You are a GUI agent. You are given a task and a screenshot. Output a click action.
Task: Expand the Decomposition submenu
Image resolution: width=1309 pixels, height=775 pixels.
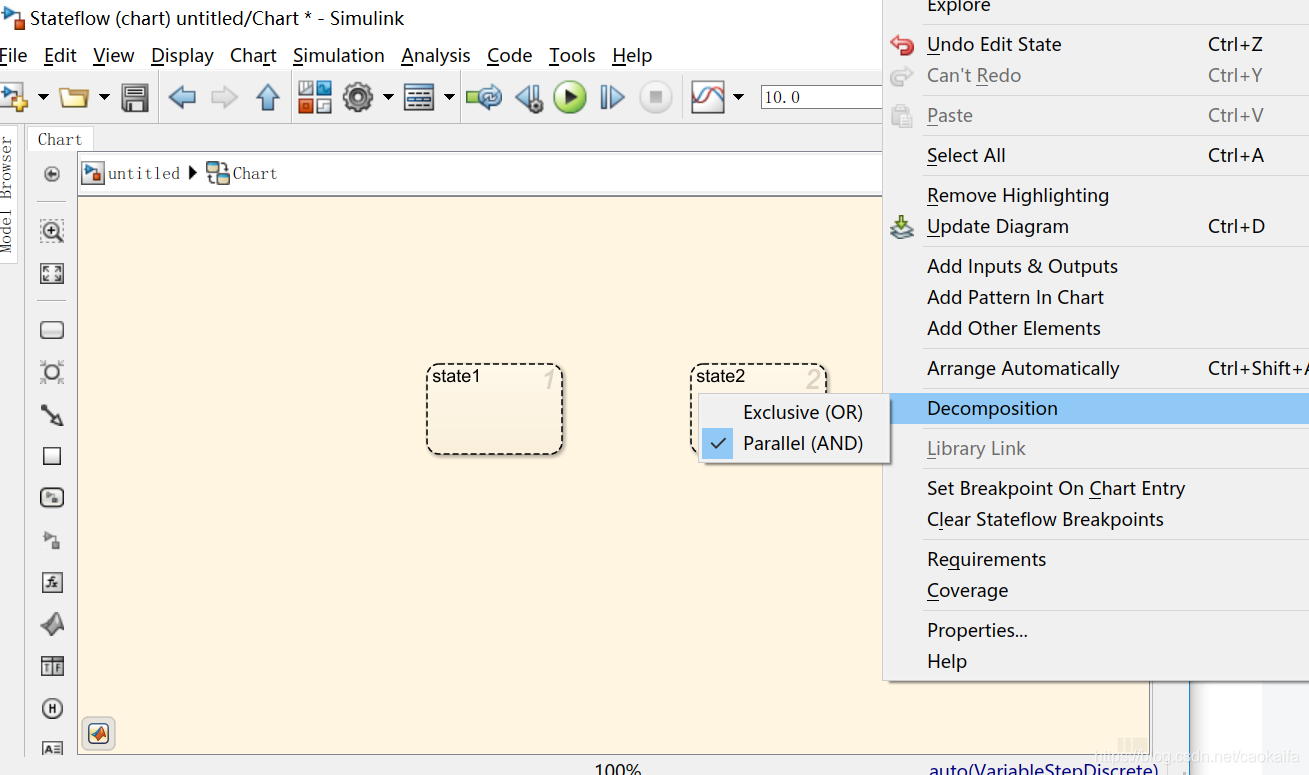click(x=992, y=408)
